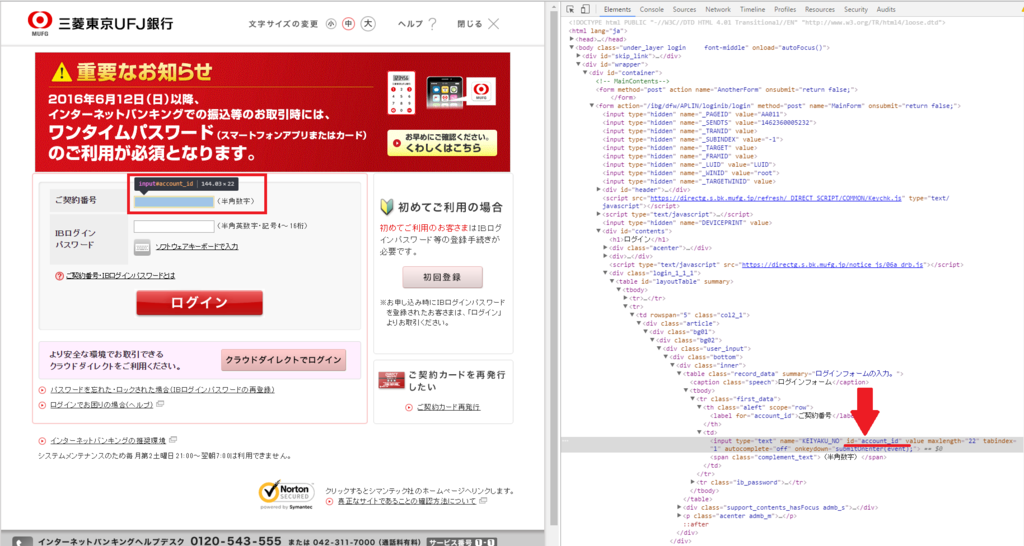
Task: Collapse the tr class="first_data" node
Action: pyautogui.click(x=694, y=399)
